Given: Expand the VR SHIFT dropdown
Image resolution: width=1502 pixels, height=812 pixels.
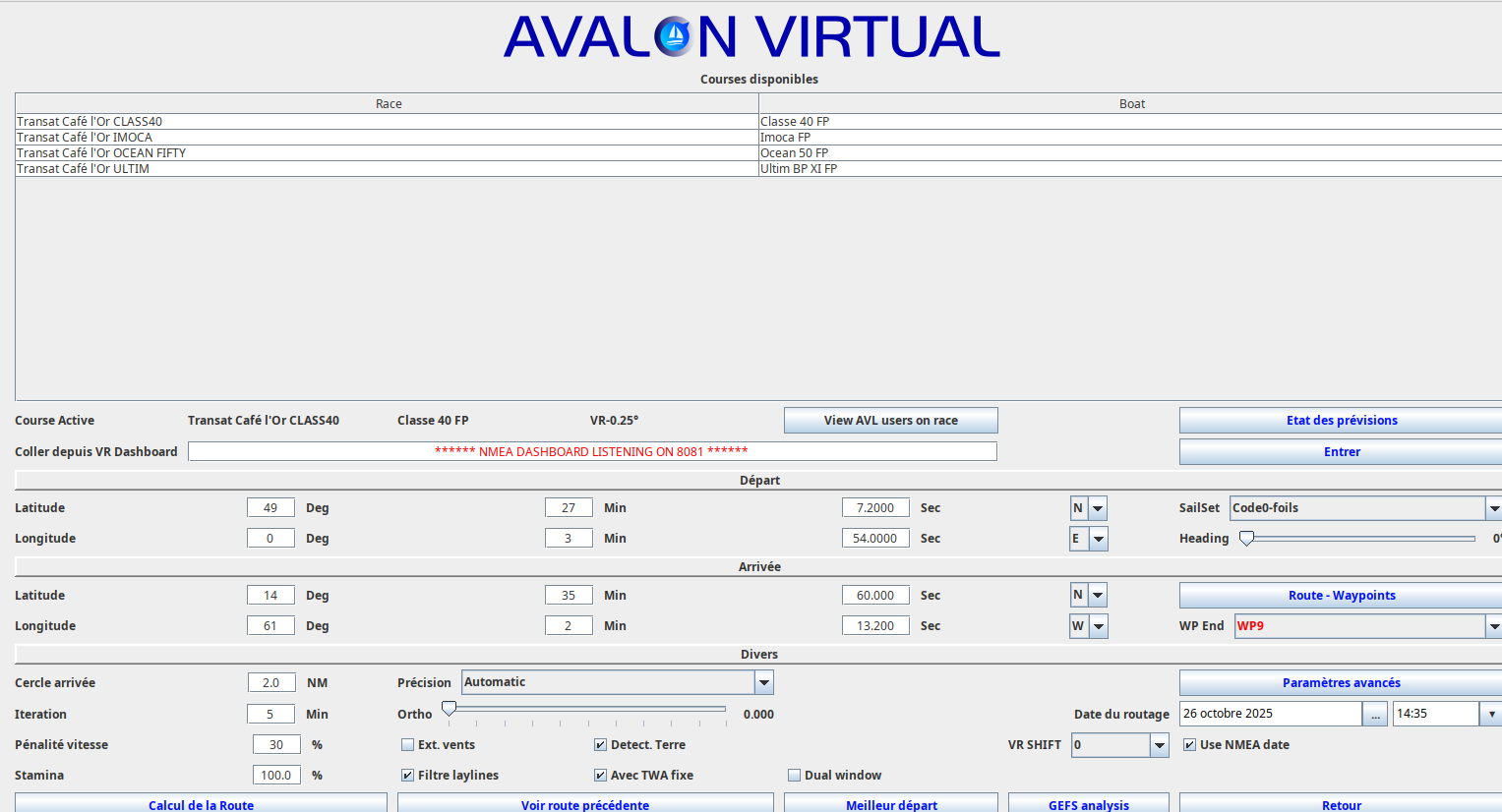Looking at the screenshot, I should [x=1159, y=744].
